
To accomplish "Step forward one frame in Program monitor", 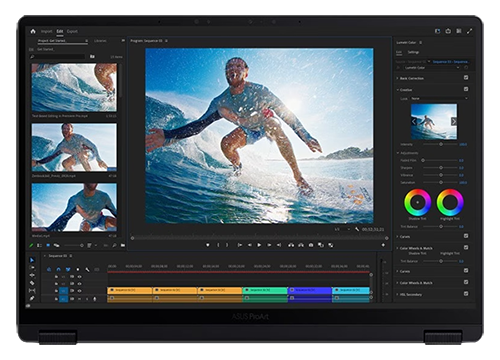I will [x=269, y=245].
